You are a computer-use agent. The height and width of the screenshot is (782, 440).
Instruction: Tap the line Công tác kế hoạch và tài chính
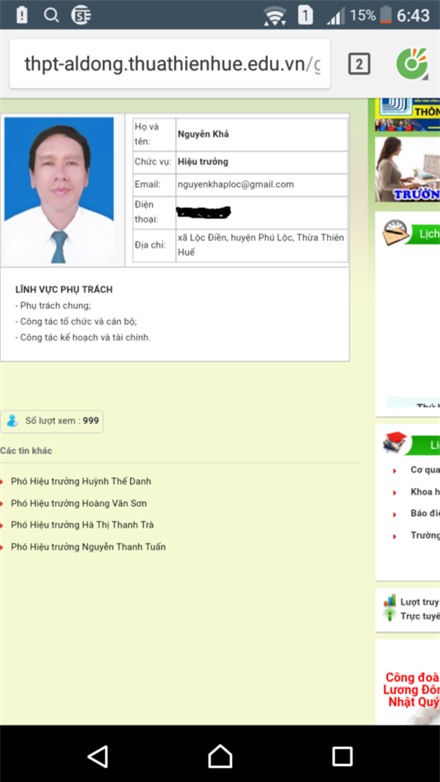click(x=83, y=338)
